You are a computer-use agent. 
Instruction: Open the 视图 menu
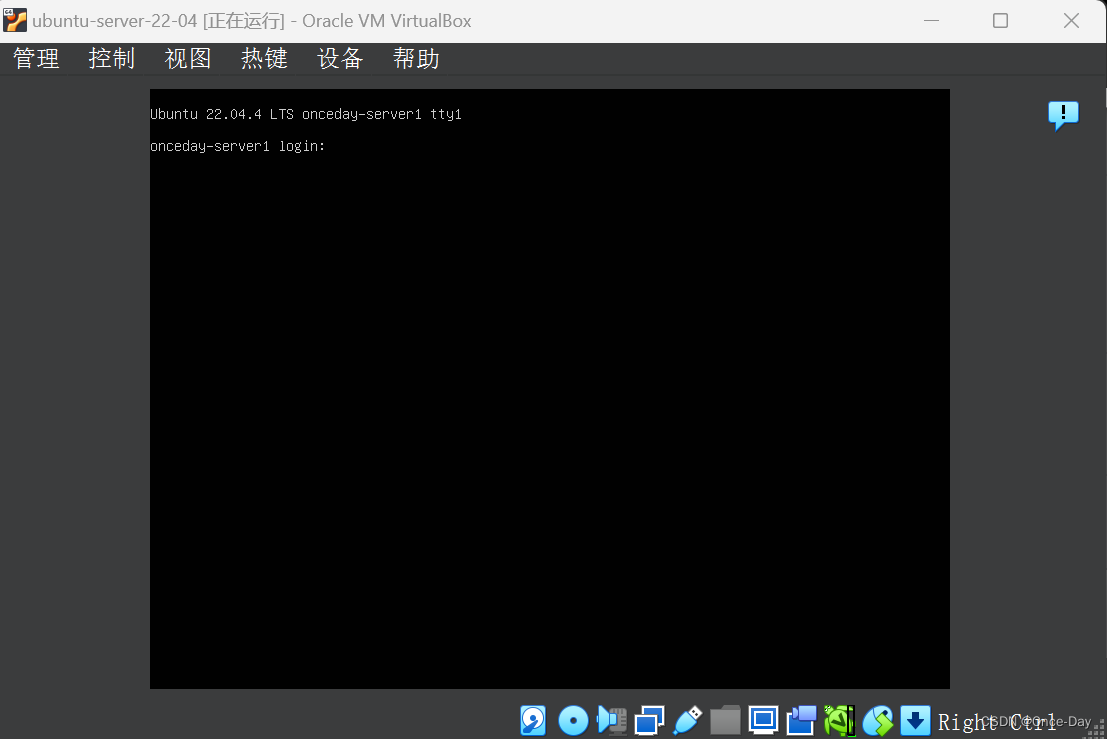pyautogui.click(x=188, y=59)
